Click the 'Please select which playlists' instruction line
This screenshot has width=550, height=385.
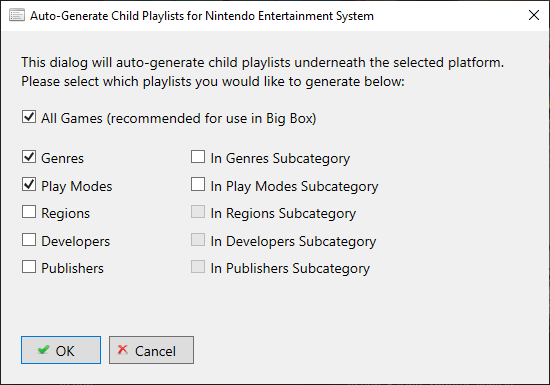coord(213,81)
